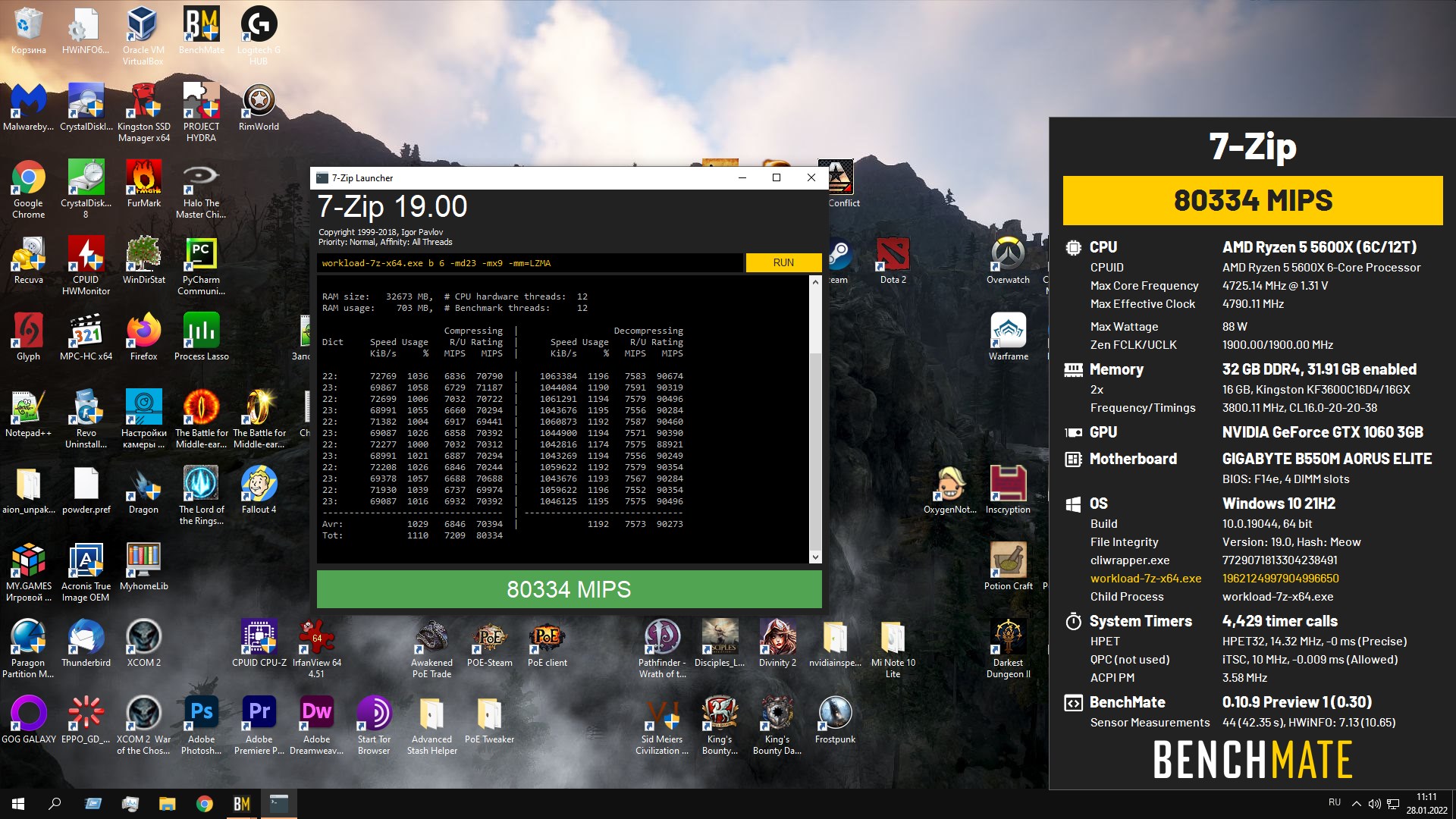Launch Malwarebytes desktop icon
Image resolution: width=1456 pixels, height=819 pixels.
click(28, 107)
